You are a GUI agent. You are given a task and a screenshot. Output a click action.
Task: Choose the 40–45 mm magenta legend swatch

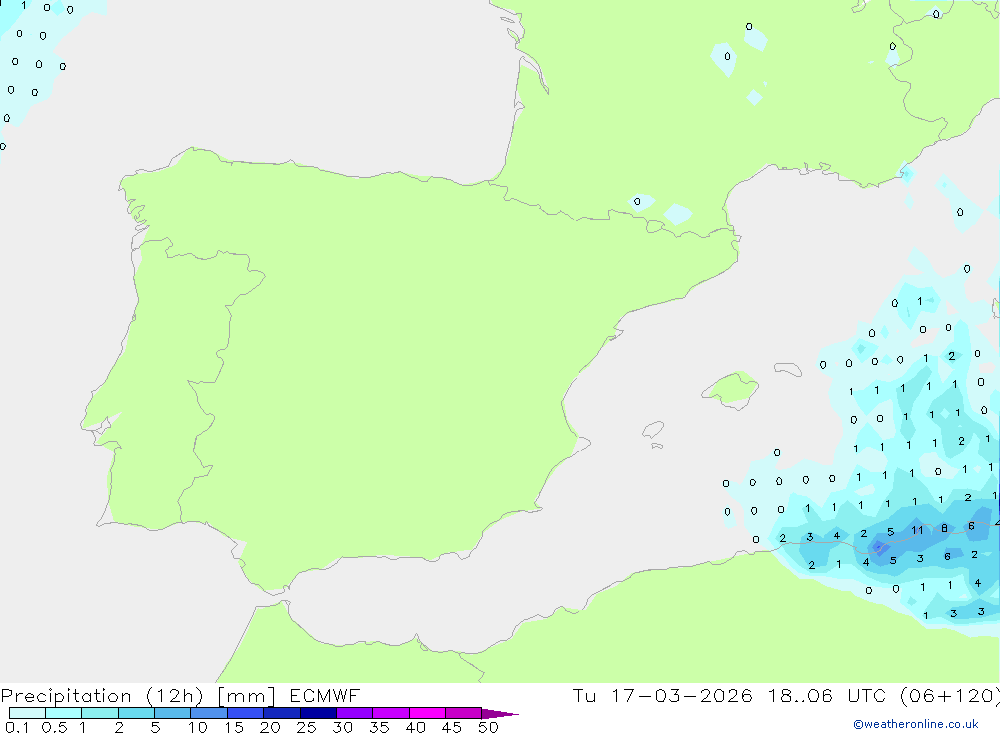point(427,713)
